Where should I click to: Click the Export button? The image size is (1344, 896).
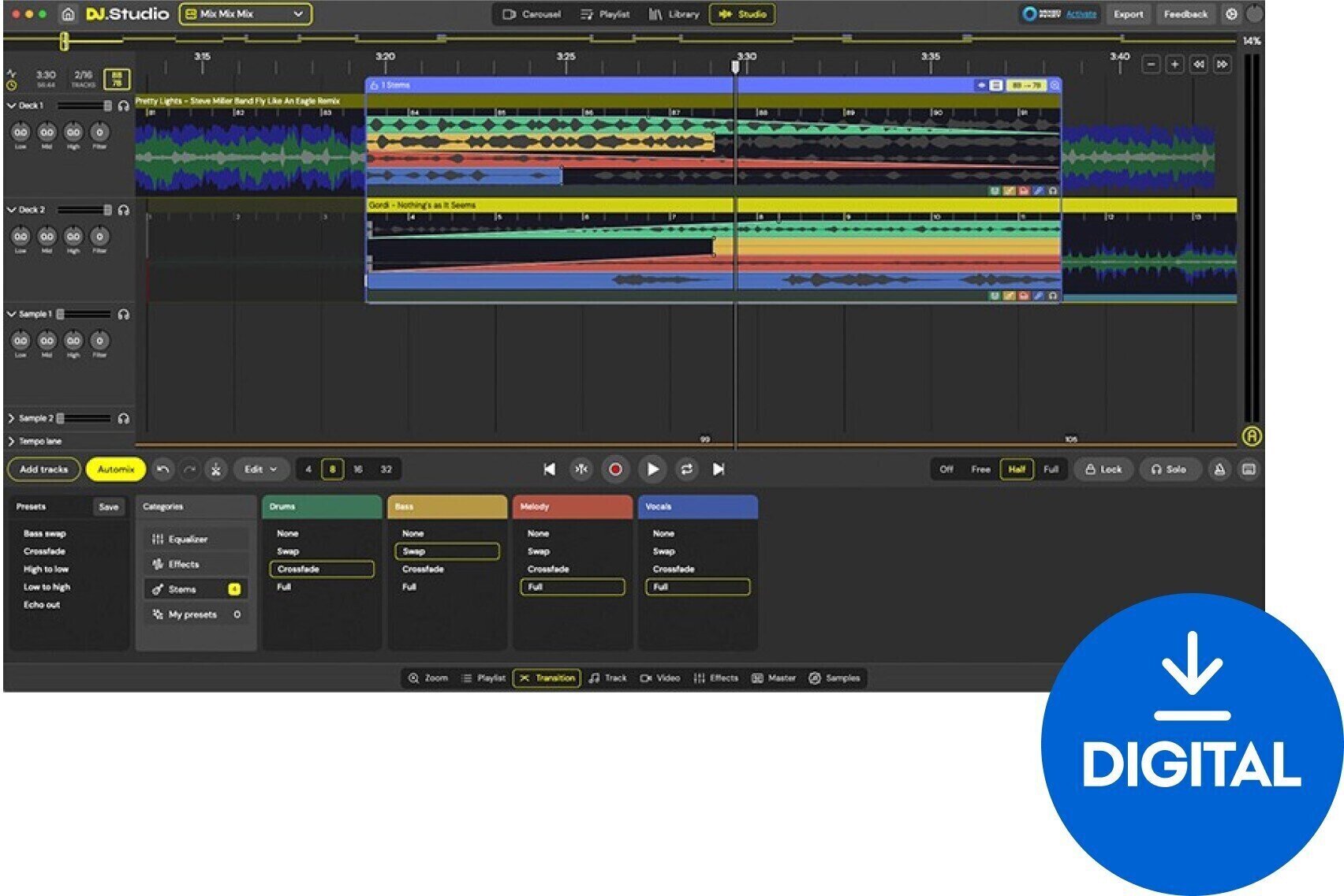[1129, 13]
